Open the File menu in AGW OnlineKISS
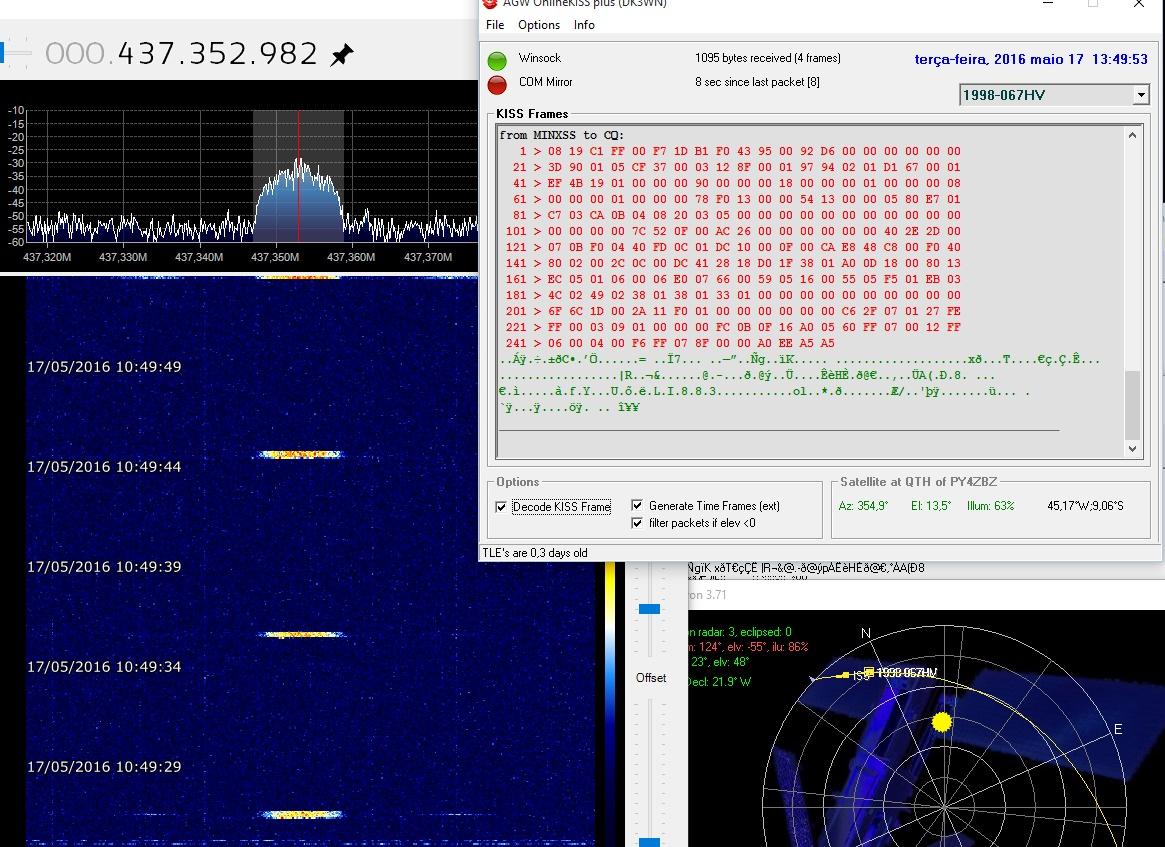Image resolution: width=1165 pixels, height=847 pixels. click(495, 25)
